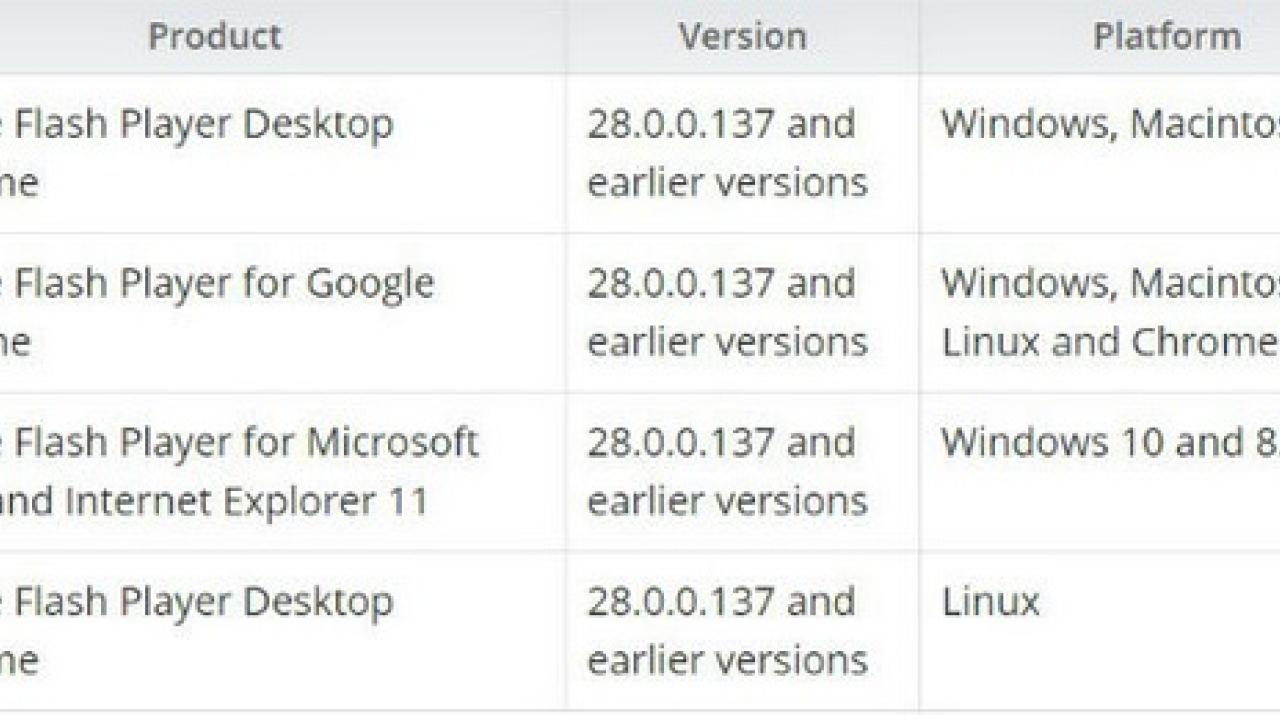Click the Version column header
This screenshot has width=1280, height=720.
(x=743, y=36)
